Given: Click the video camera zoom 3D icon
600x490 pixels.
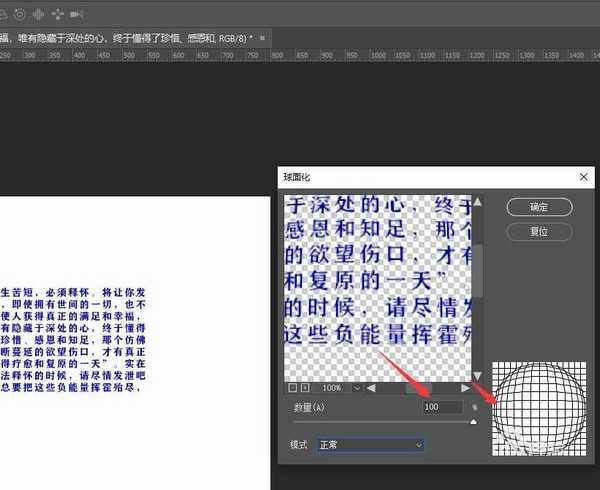Looking at the screenshot, I should 78,14.
